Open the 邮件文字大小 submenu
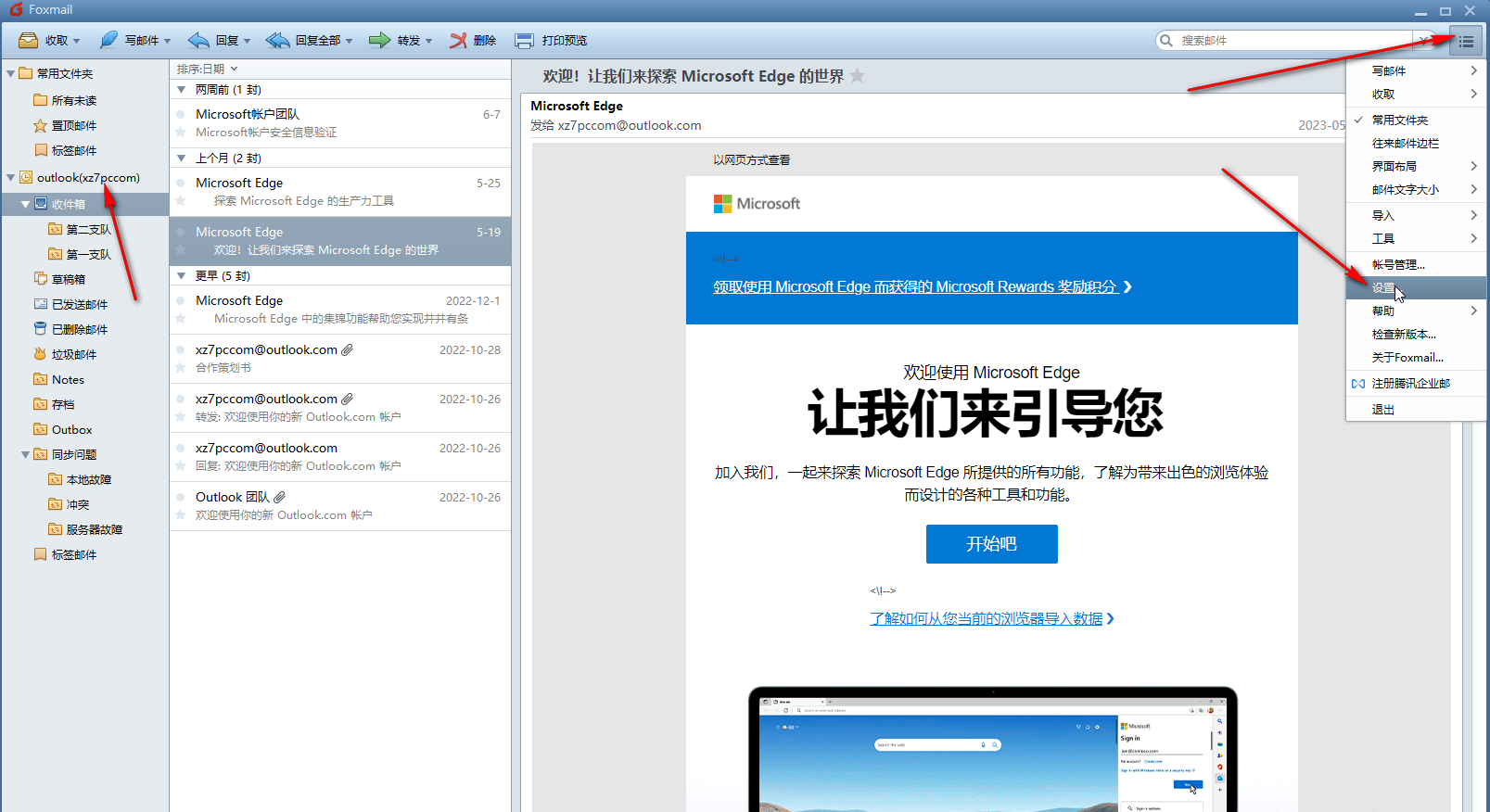The height and width of the screenshot is (812, 1490). point(1416,189)
